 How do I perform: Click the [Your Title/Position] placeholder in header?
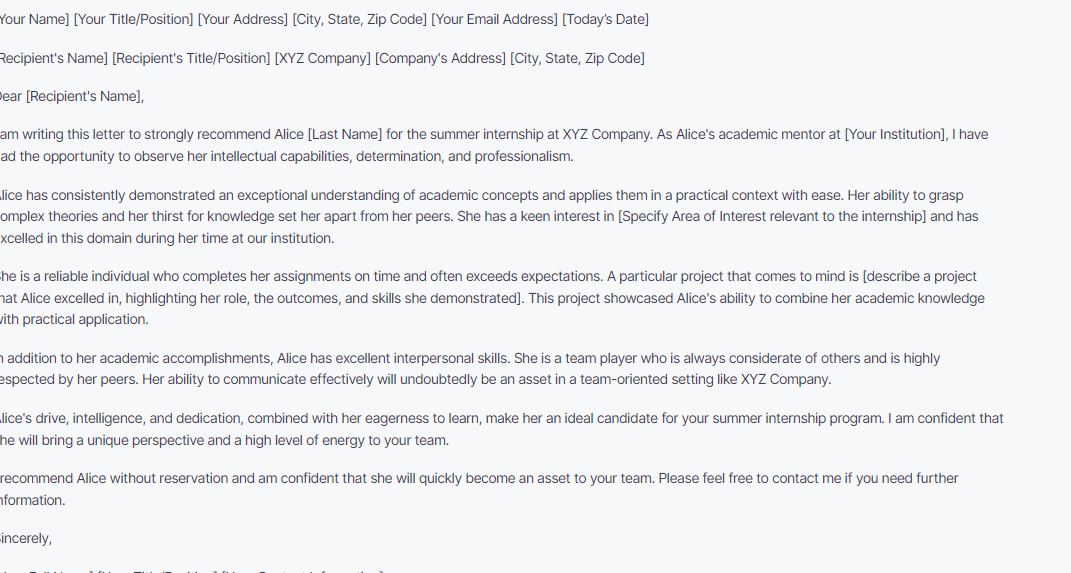pyautogui.click(x=133, y=20)
